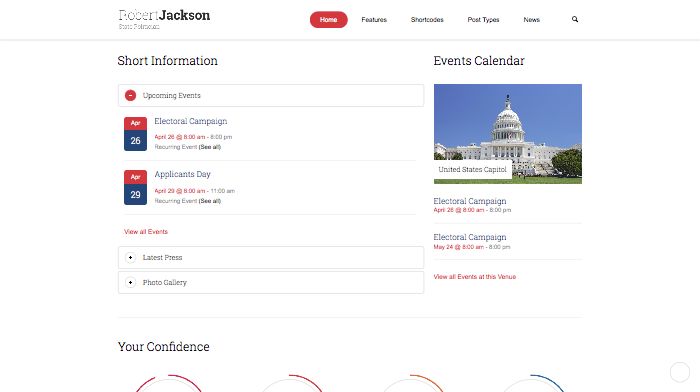Open the Applicants Day event title
700x392 pixels.
183,174
